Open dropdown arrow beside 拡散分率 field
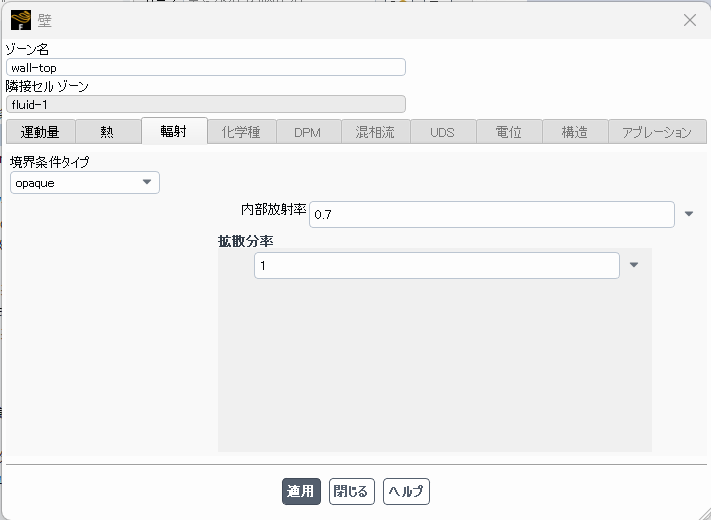 [634, 265]
